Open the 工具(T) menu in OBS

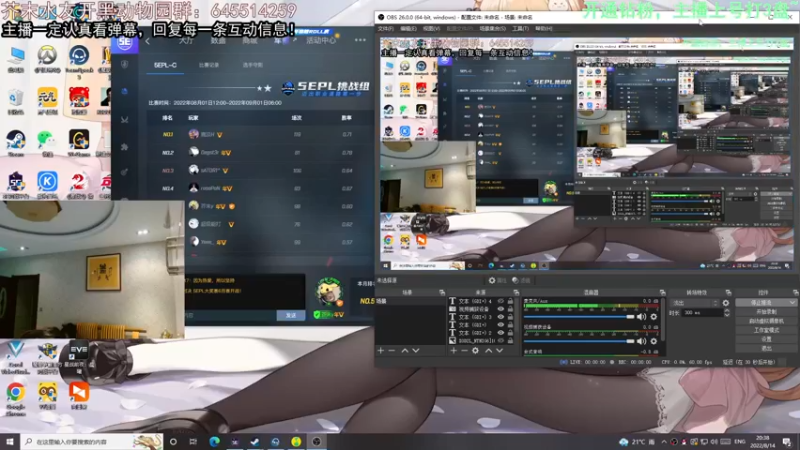coord(520,29)
